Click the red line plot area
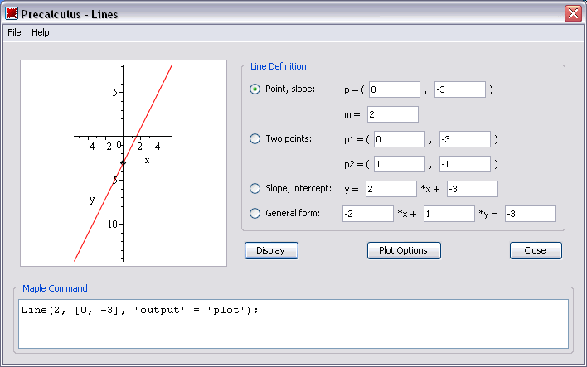The image size is (587, 367). pos(124,163)
